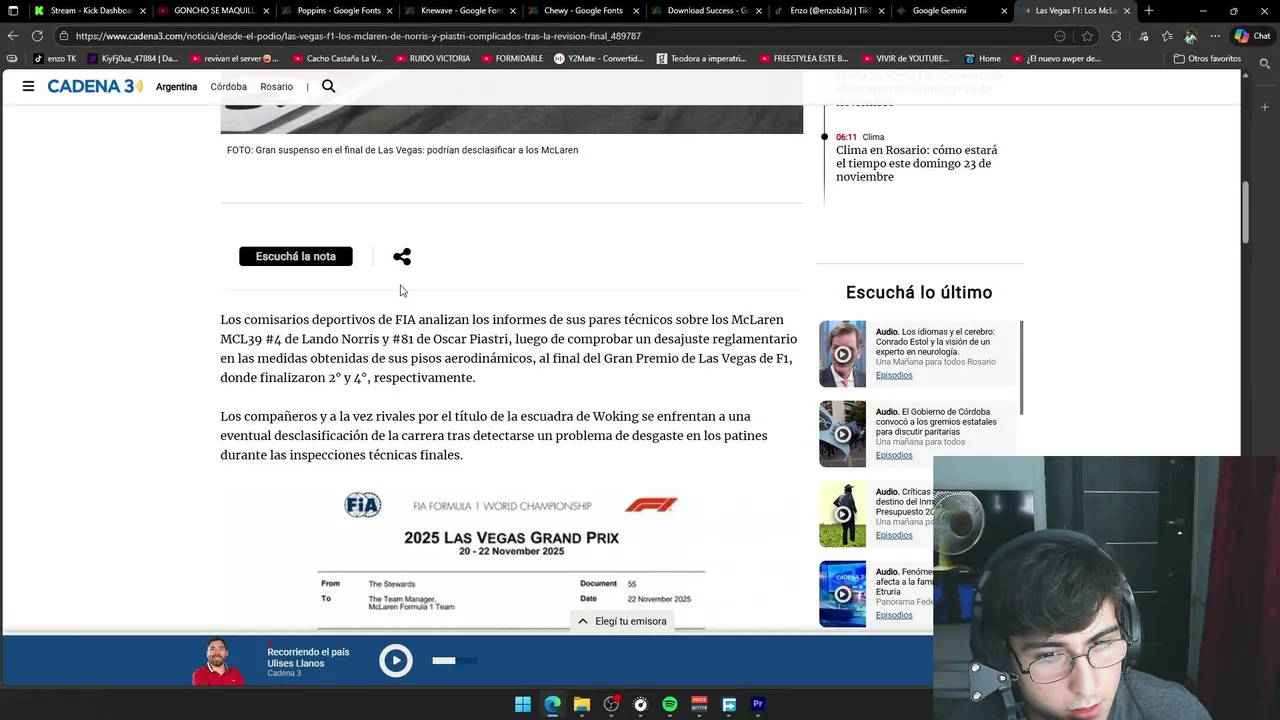This screenshot has width=1280, height=720.
Task: Close the Las Vegas F1 tab
Action: (1127, 11)
